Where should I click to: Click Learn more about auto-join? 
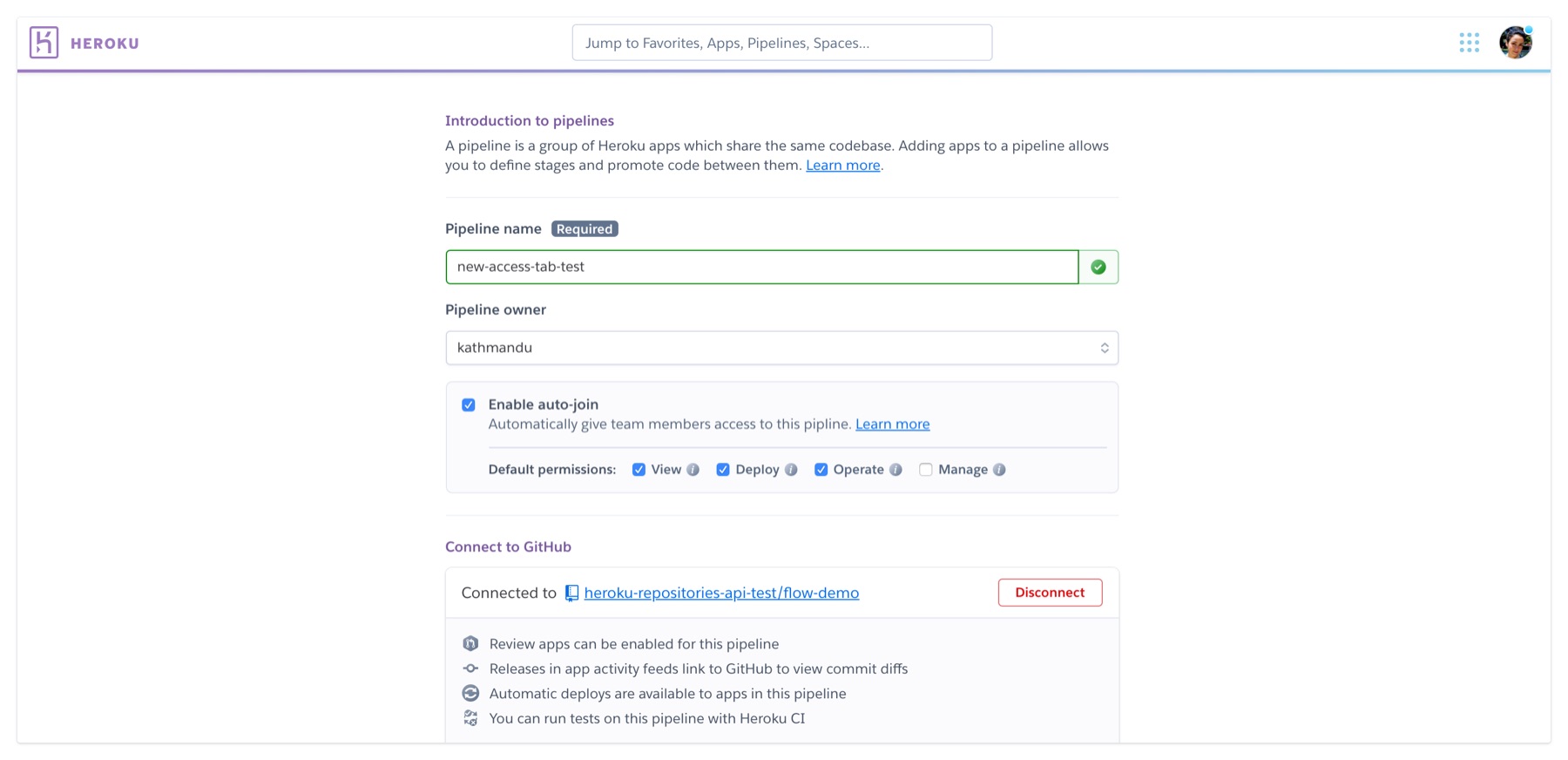[892, 424]
